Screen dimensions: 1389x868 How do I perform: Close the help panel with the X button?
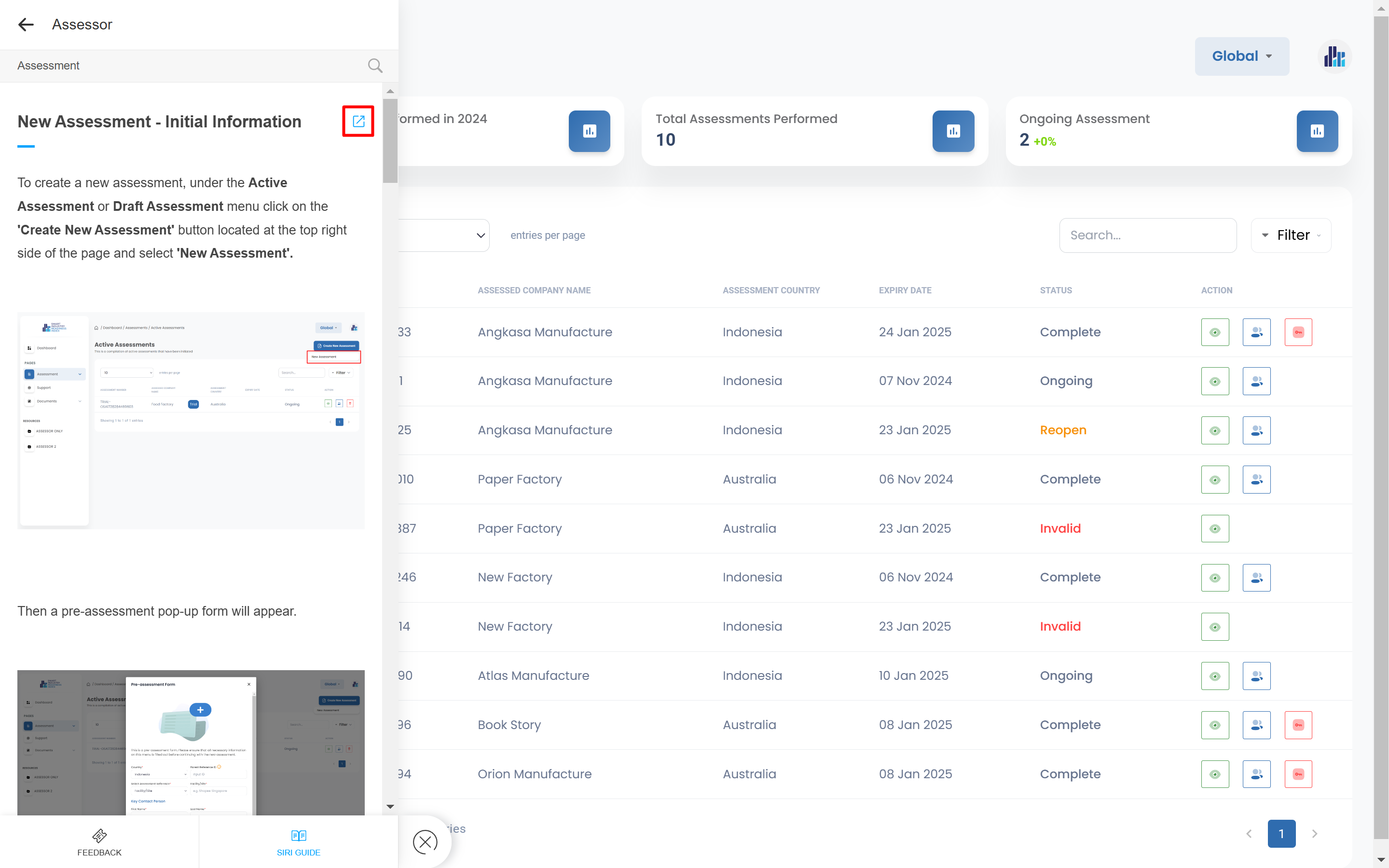coord(425,841)
